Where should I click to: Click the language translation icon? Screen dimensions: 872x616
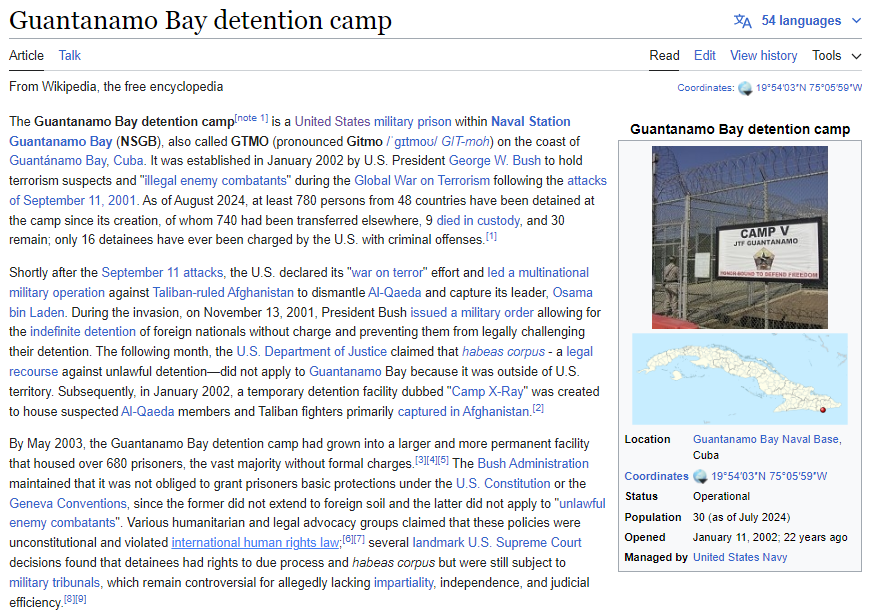[742, 21]
